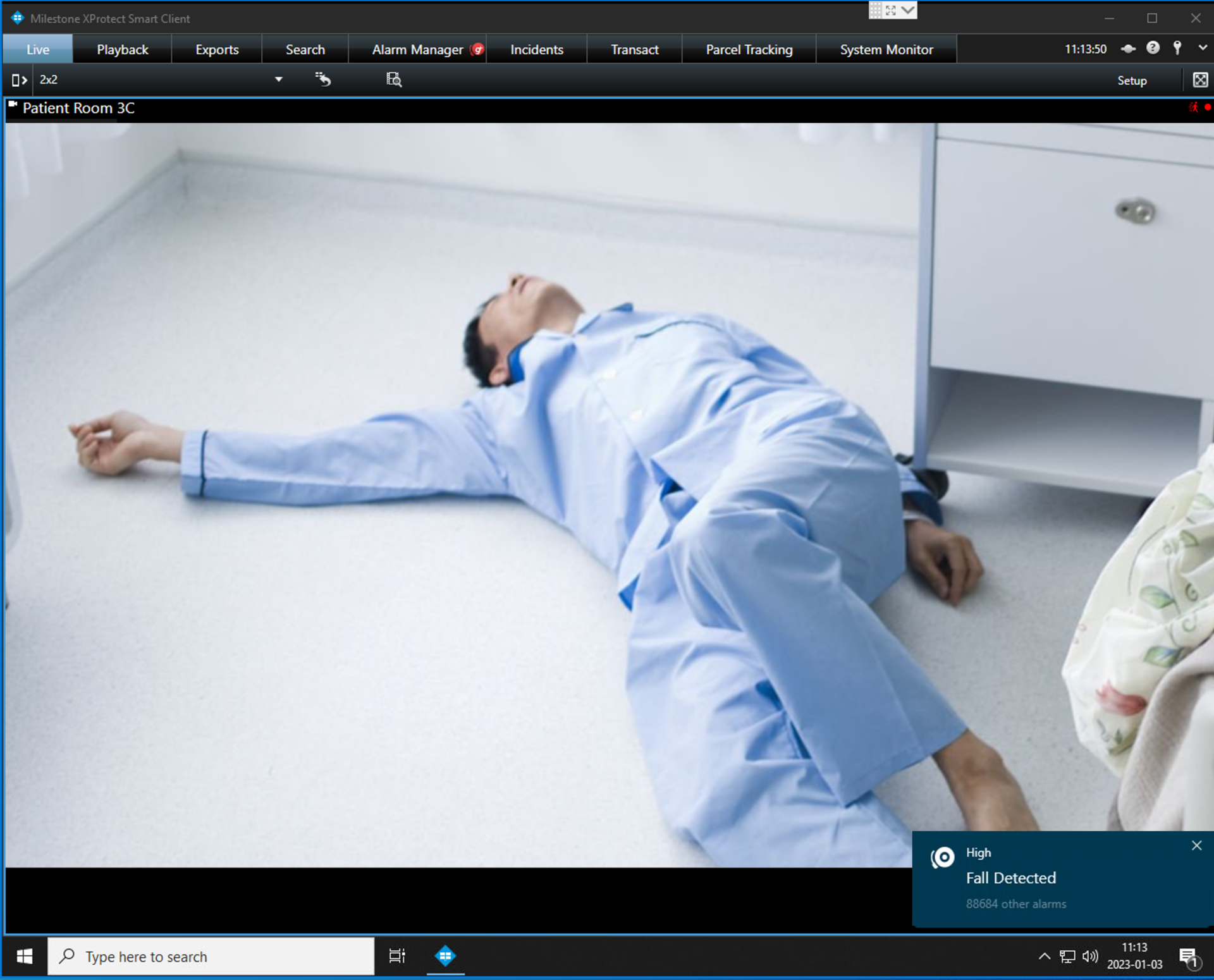This screenshot has height=980, width=1214.
Task: Open the Incidents tab
Action: 536,49
